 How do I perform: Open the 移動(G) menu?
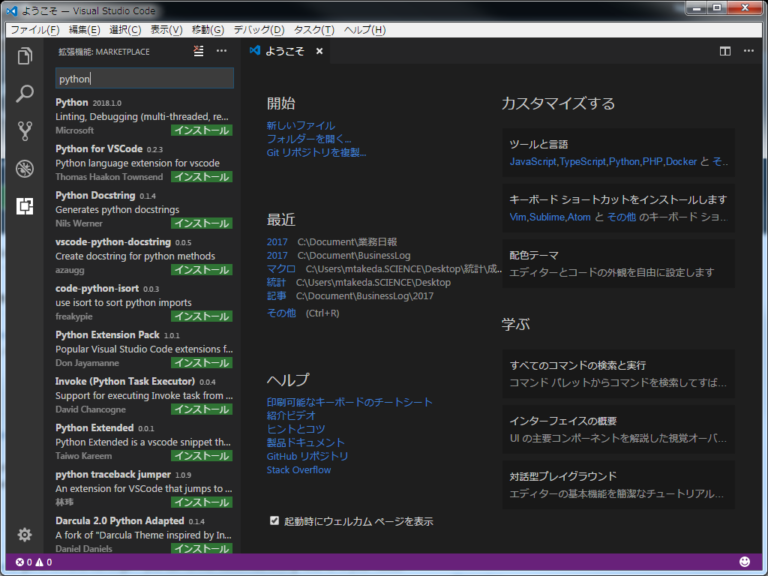(208, 30)
